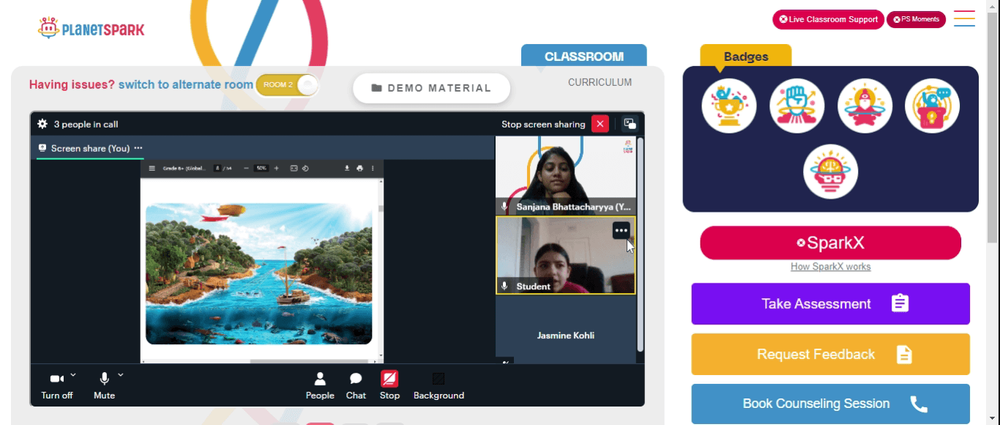Open PS Moments

(x=916, y=19)
